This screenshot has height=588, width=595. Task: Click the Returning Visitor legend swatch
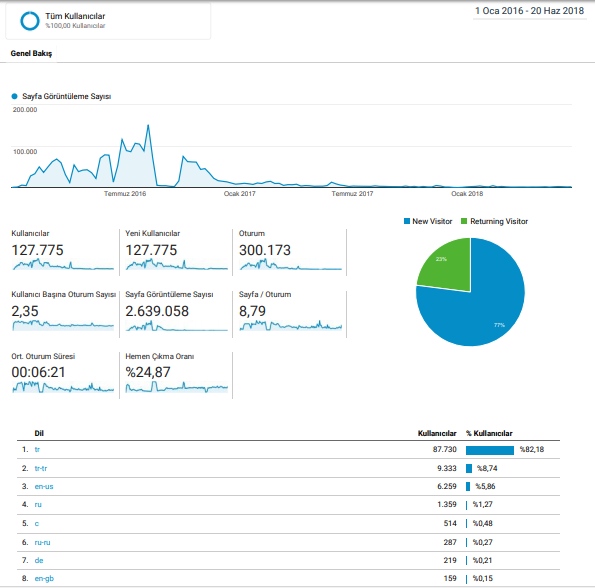tap(464, 221)
